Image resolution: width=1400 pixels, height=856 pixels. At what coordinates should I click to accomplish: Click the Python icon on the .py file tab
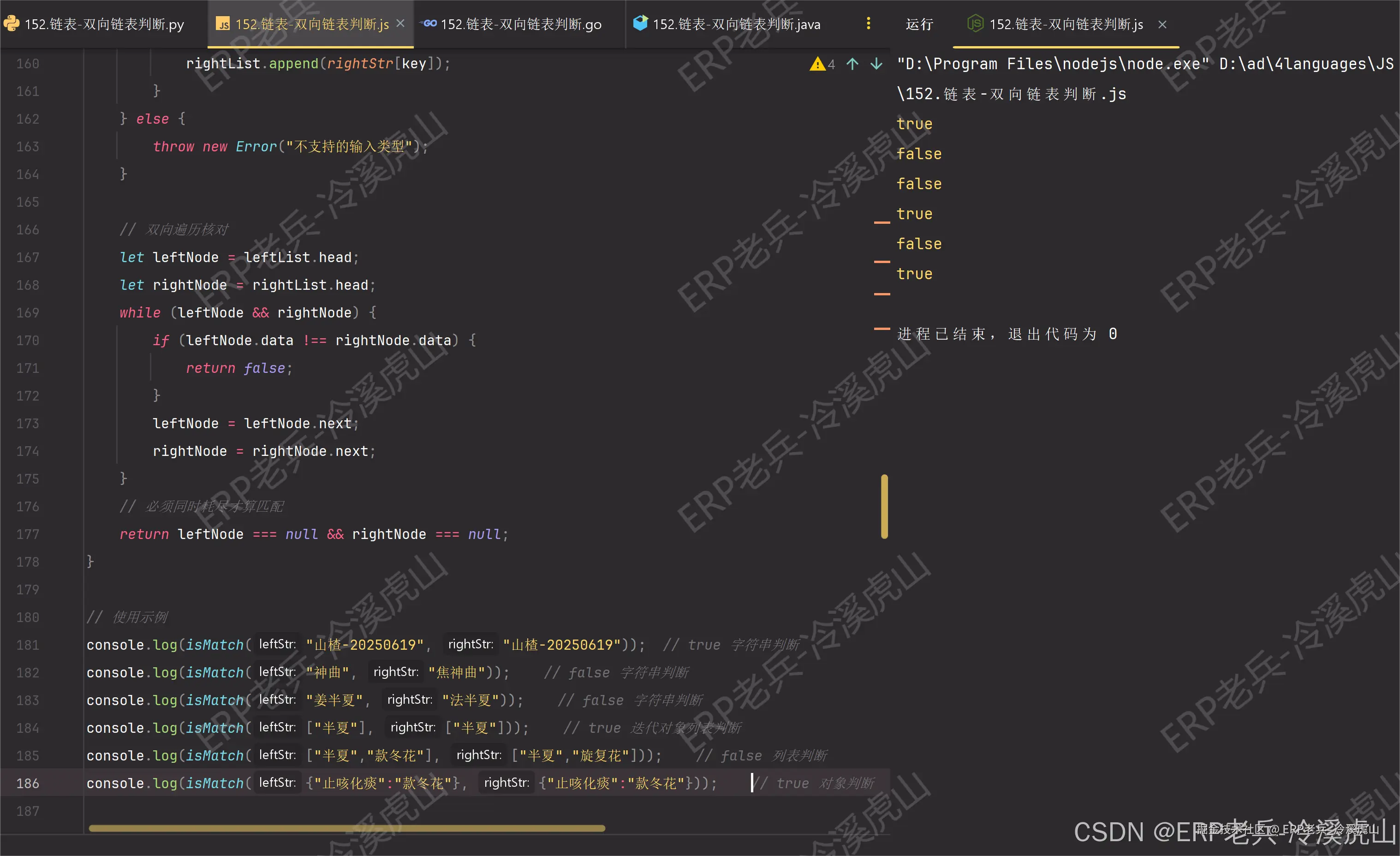[x=12, y=24]
